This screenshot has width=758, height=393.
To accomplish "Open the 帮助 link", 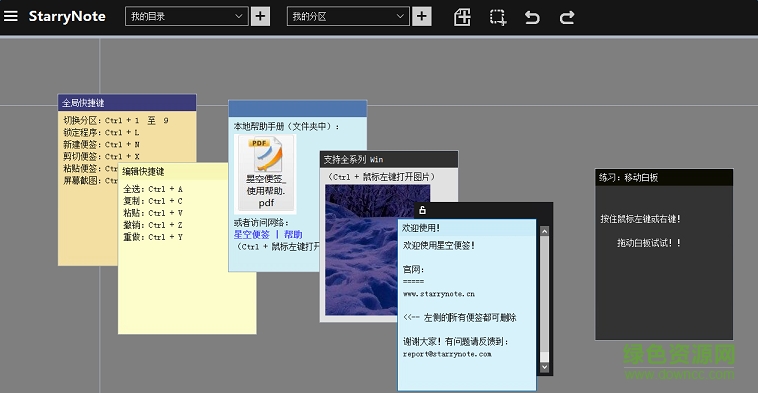I will [293, 234].
